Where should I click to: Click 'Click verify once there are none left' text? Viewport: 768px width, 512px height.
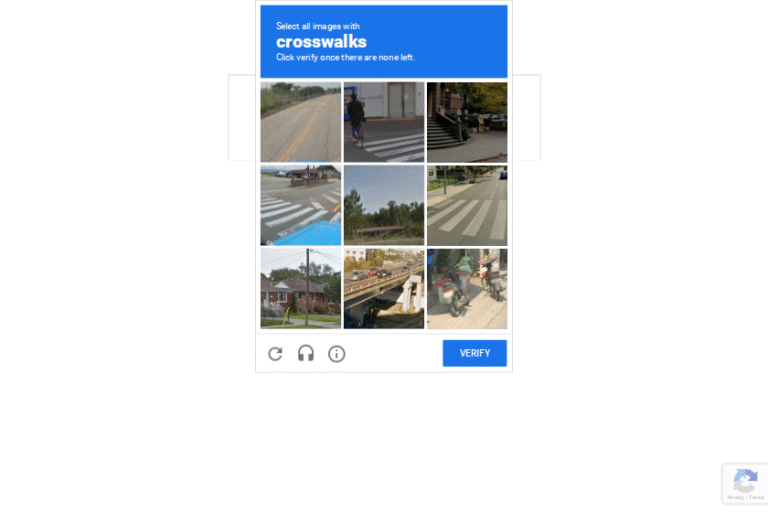pyautogui.click(x=345, y=57)
